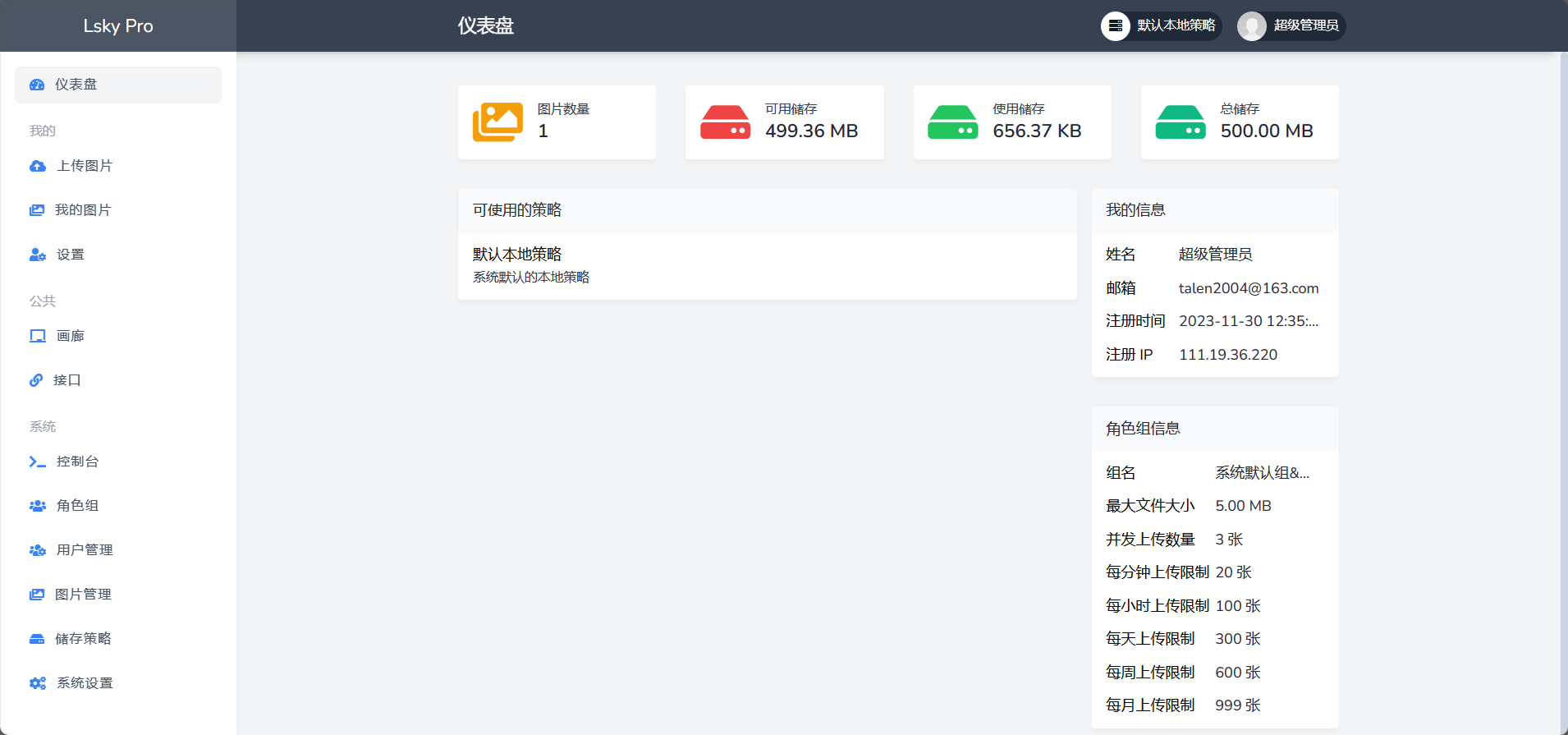Image resolution: width=1568 pixels, height=735 pixels.
Task: Click the orange image stack icon
Action: [x=497, y=122]
